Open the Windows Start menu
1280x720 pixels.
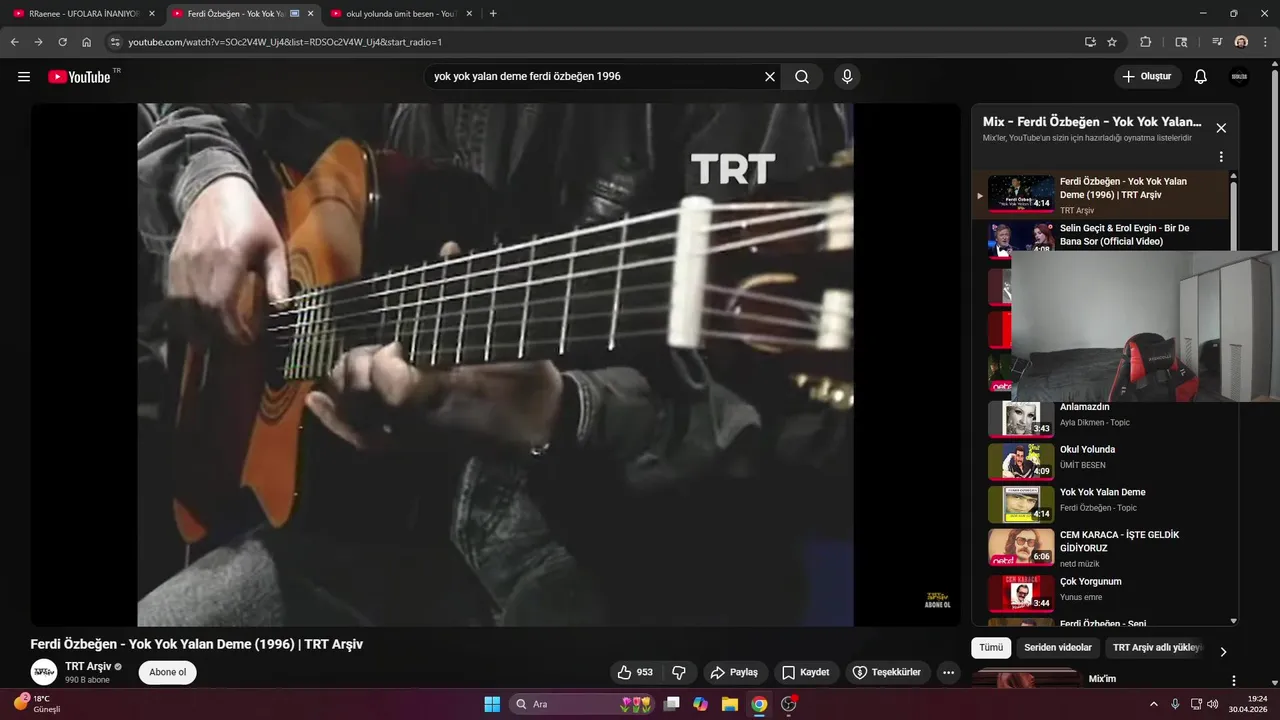(492, 704)
